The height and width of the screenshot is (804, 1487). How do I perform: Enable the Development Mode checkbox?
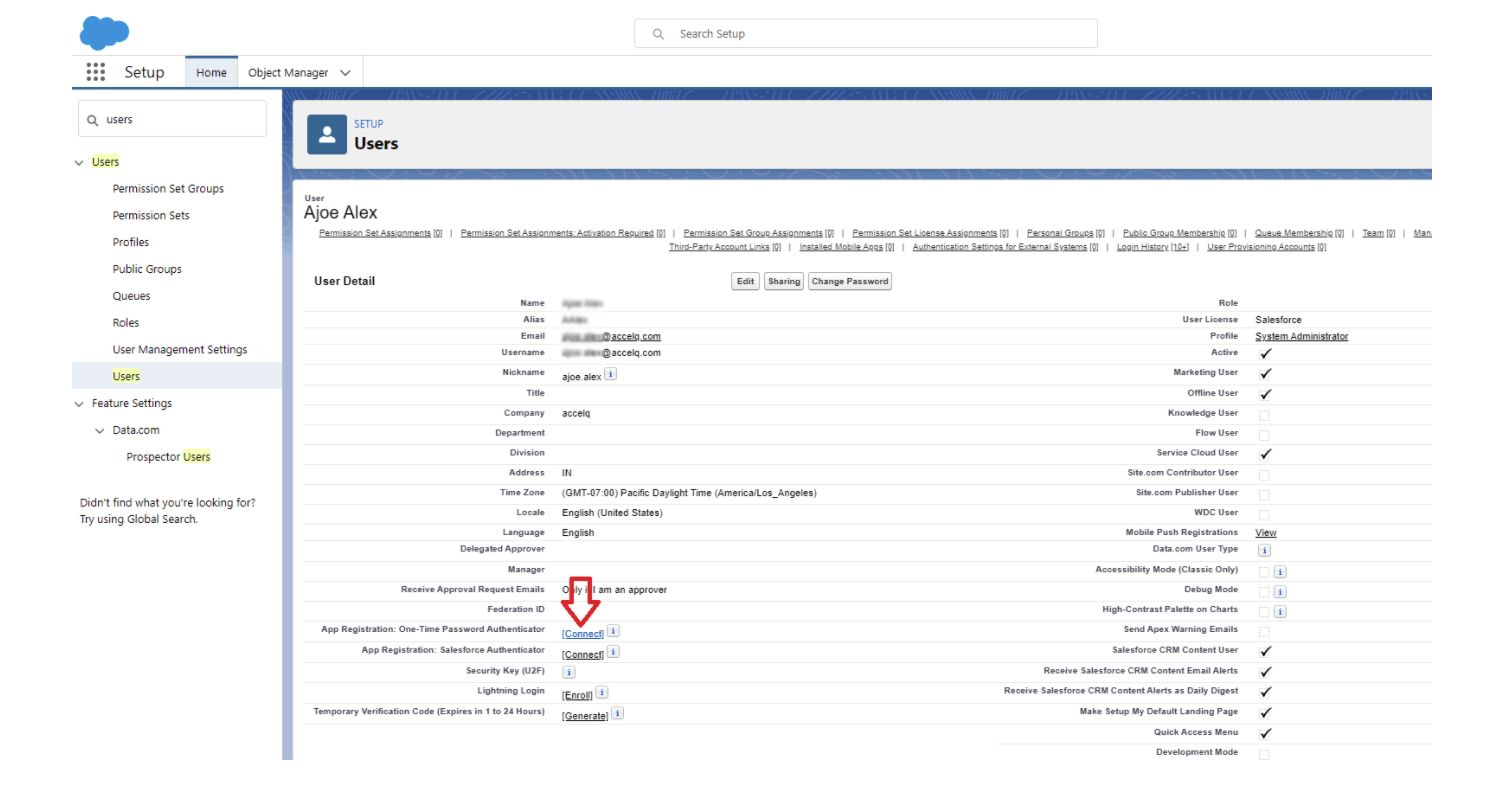tap(1264, 754)
